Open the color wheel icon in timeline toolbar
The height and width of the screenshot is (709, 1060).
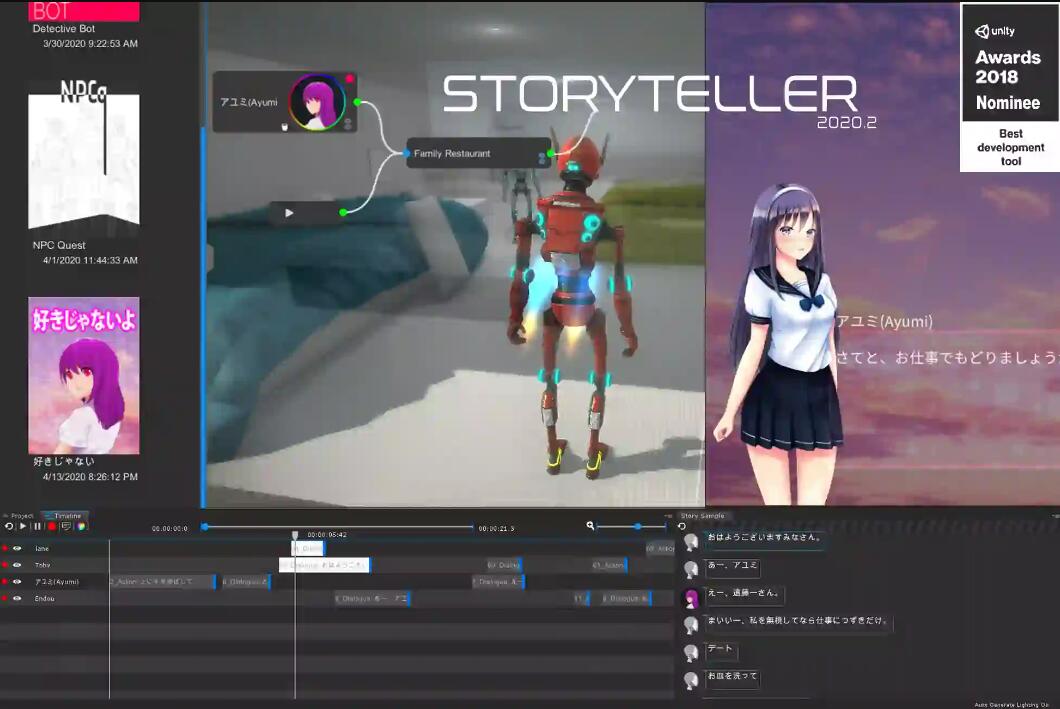coord(80,526)
